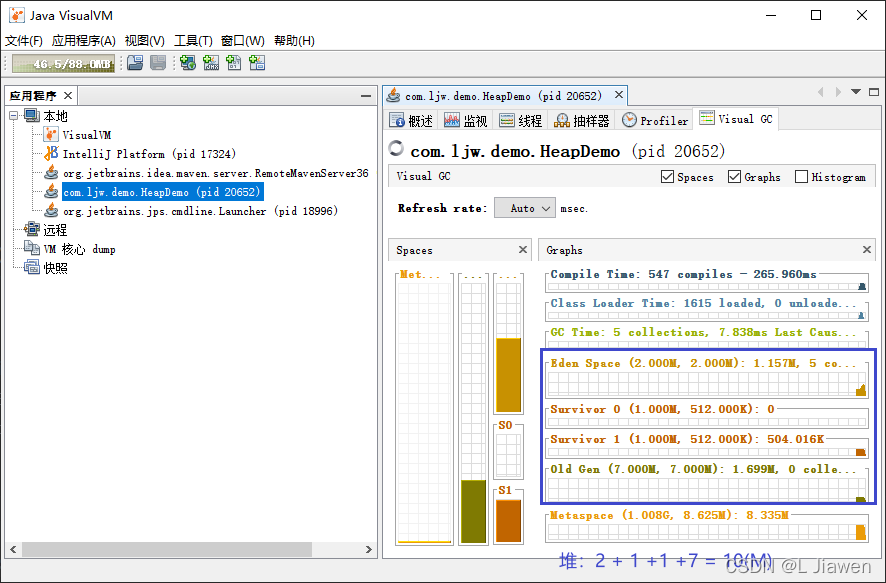Viewport: 886px width, 583px height.
Task: Activate the com.ljw.demo.HeapDemo document tab
Action: 503,96
